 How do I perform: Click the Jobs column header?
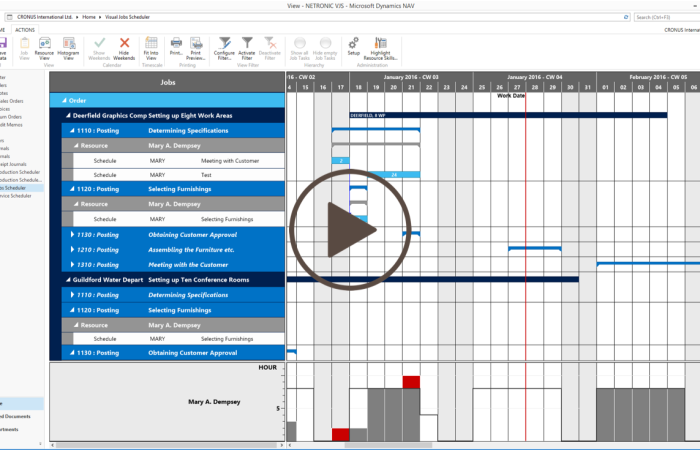(x=167, y=82)
